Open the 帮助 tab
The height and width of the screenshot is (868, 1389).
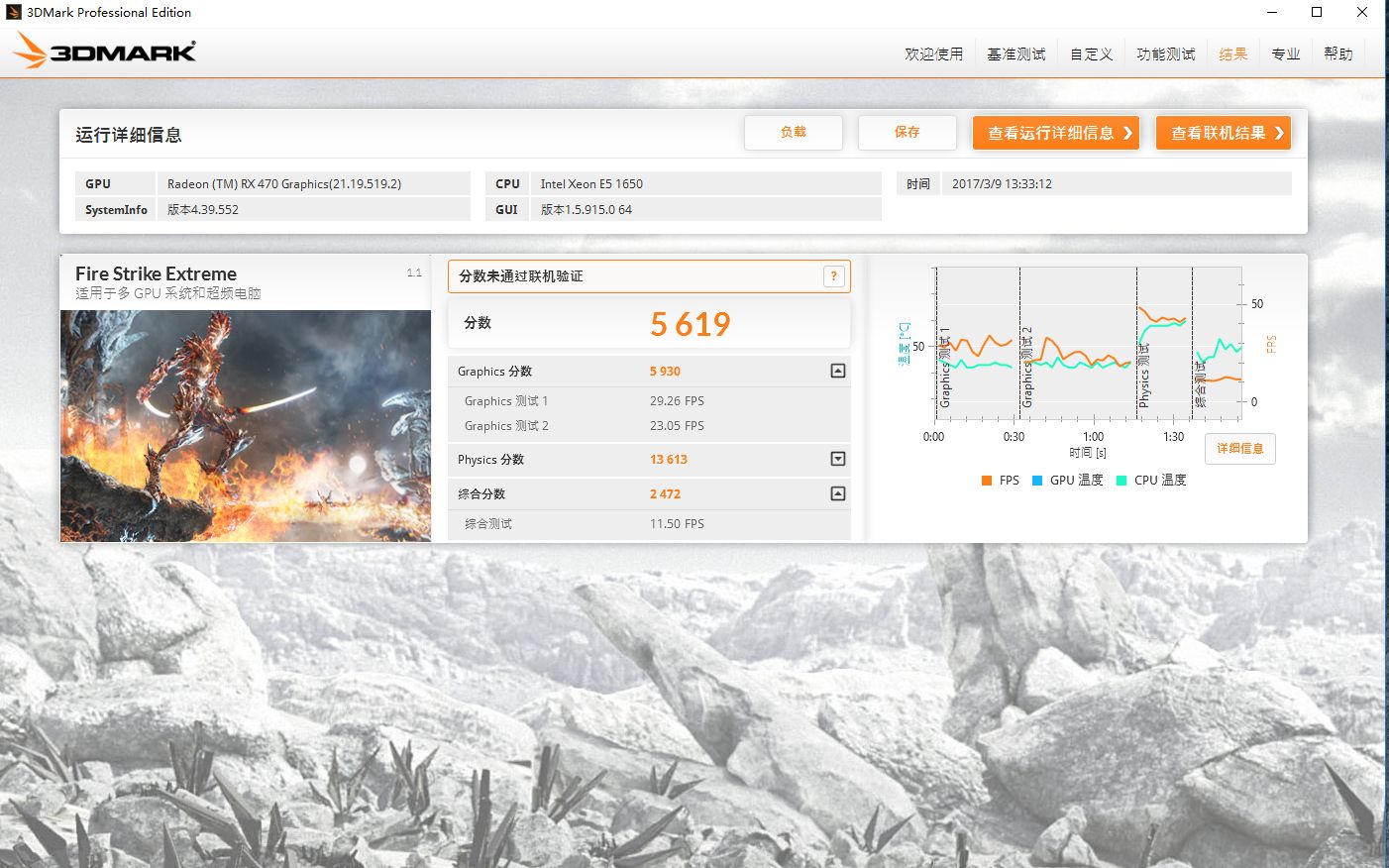tap(1338, 54)
